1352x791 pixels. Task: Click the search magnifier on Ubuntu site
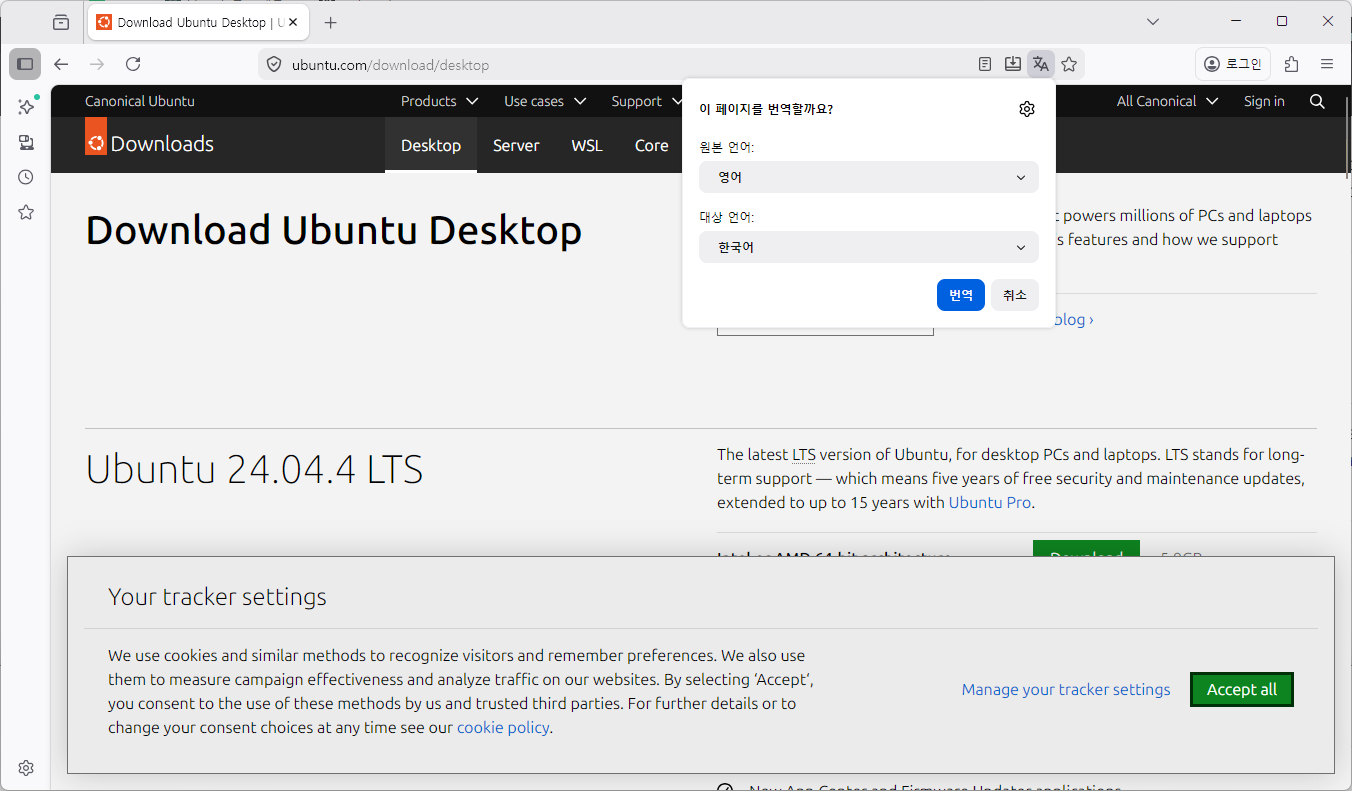coord(1317,101)
